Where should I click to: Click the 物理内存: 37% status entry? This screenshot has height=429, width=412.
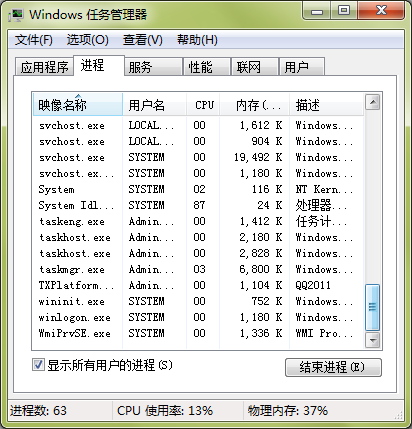(288, 411)
